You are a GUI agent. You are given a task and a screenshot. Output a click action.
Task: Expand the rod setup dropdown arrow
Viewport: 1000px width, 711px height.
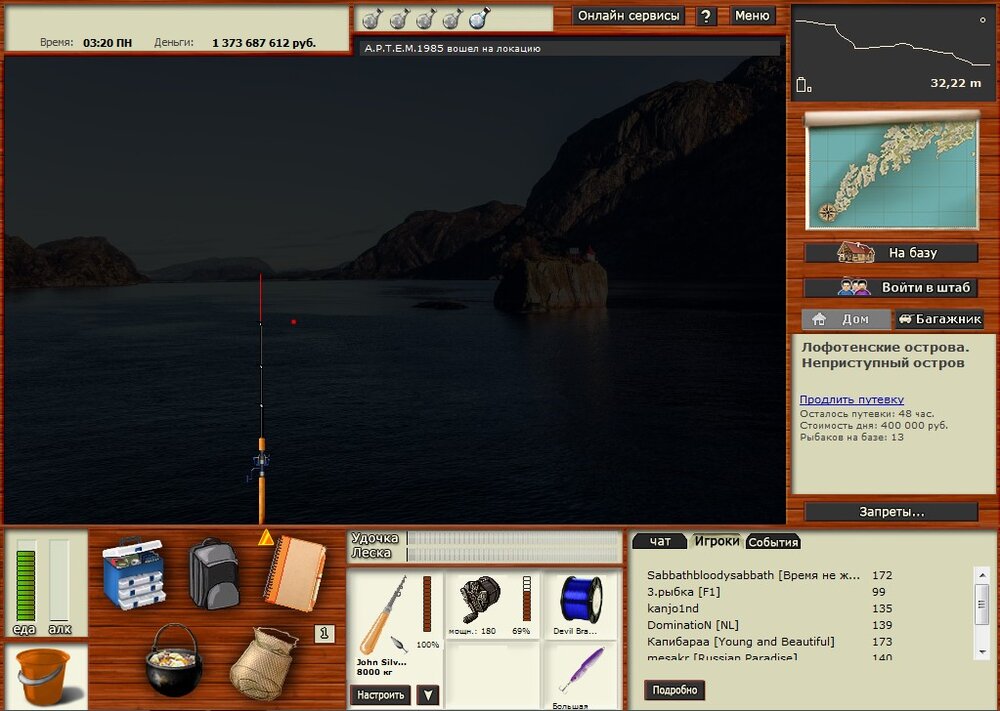click(x=428, y=695)
